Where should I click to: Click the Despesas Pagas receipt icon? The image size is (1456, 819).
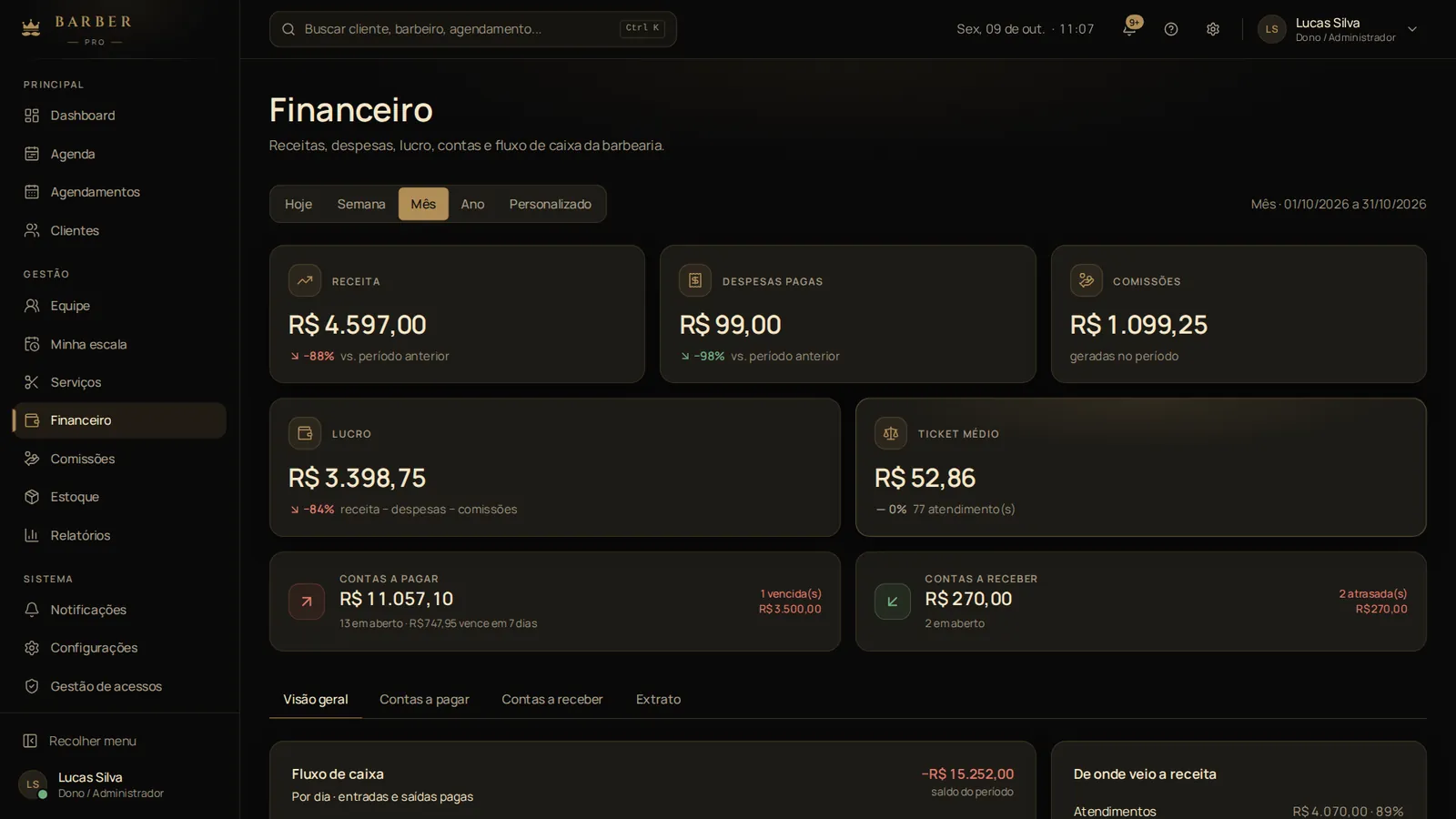tap(695, 280)
